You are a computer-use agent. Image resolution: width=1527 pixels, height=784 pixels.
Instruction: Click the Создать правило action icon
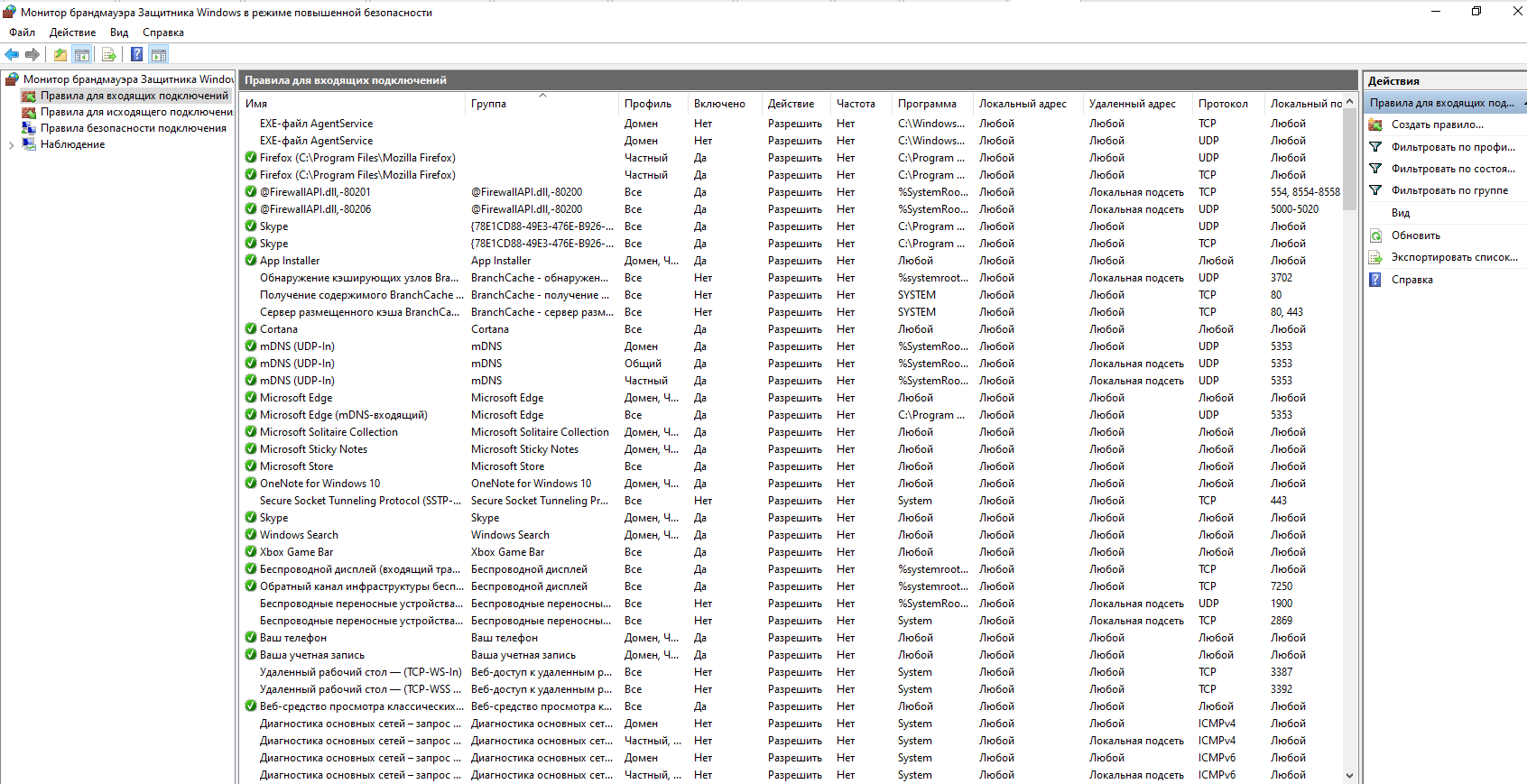(1375, 125)
